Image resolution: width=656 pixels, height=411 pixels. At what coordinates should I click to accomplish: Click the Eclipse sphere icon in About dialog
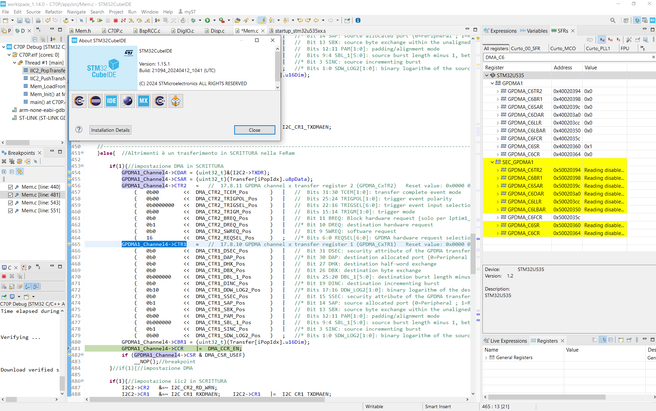click(128, 101)
